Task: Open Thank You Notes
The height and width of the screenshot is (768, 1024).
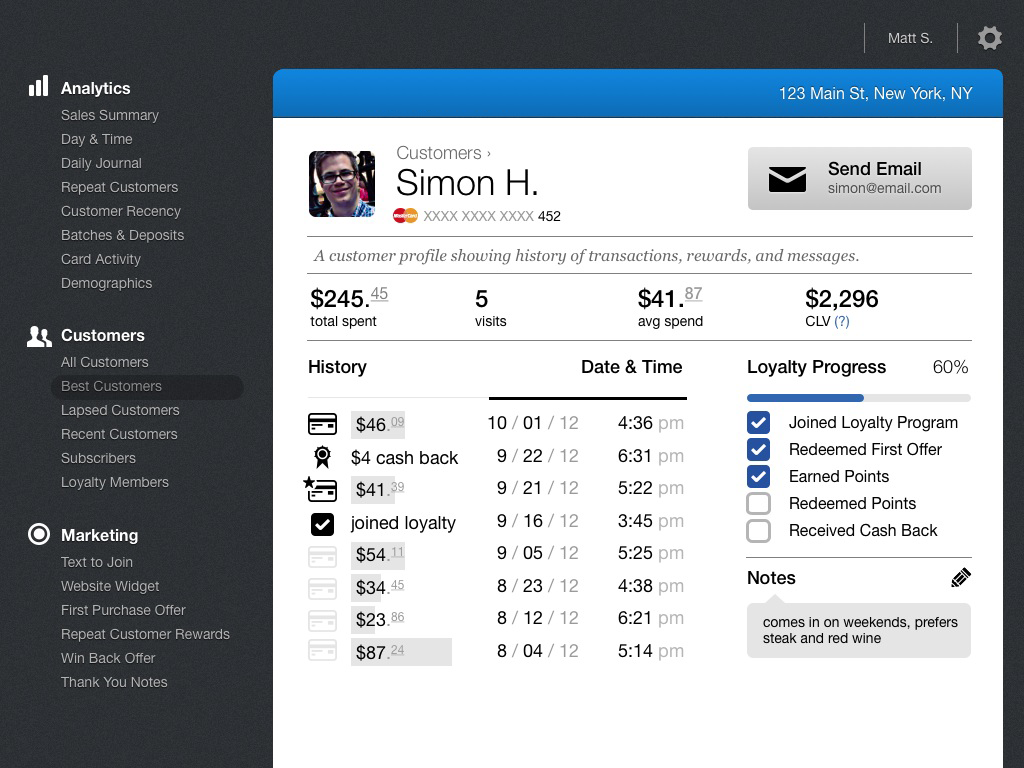Action: pos(114,682)
